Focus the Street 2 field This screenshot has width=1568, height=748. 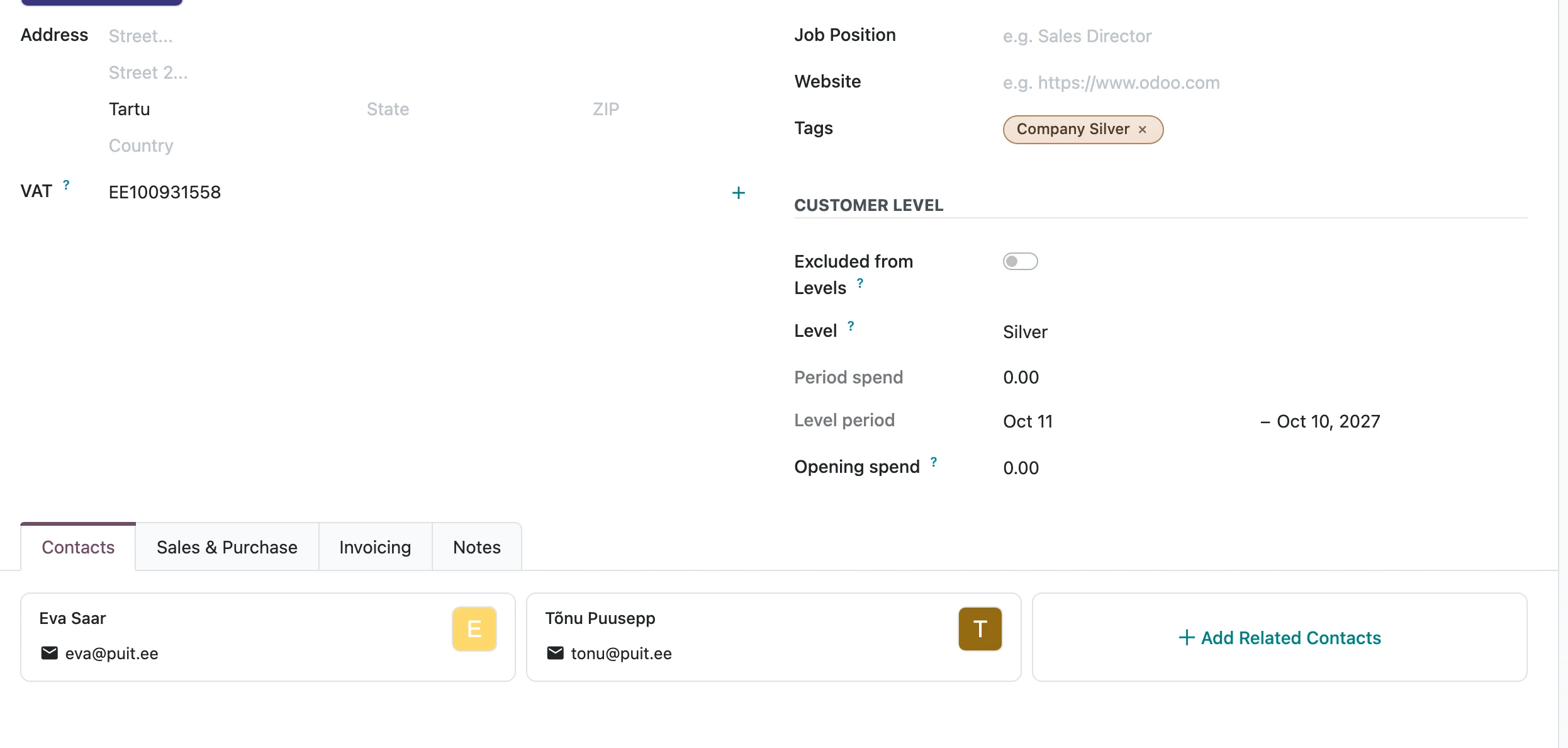(x=428, y=72)
